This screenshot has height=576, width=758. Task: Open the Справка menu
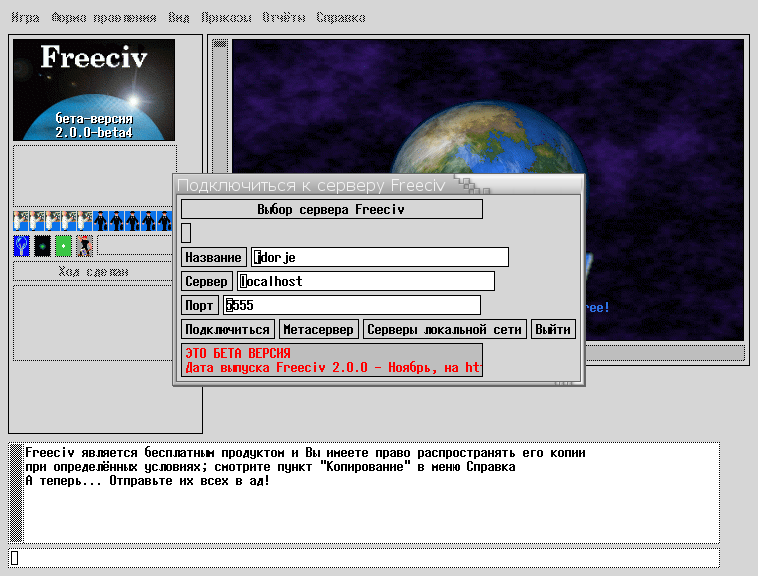tap(341, 18)
